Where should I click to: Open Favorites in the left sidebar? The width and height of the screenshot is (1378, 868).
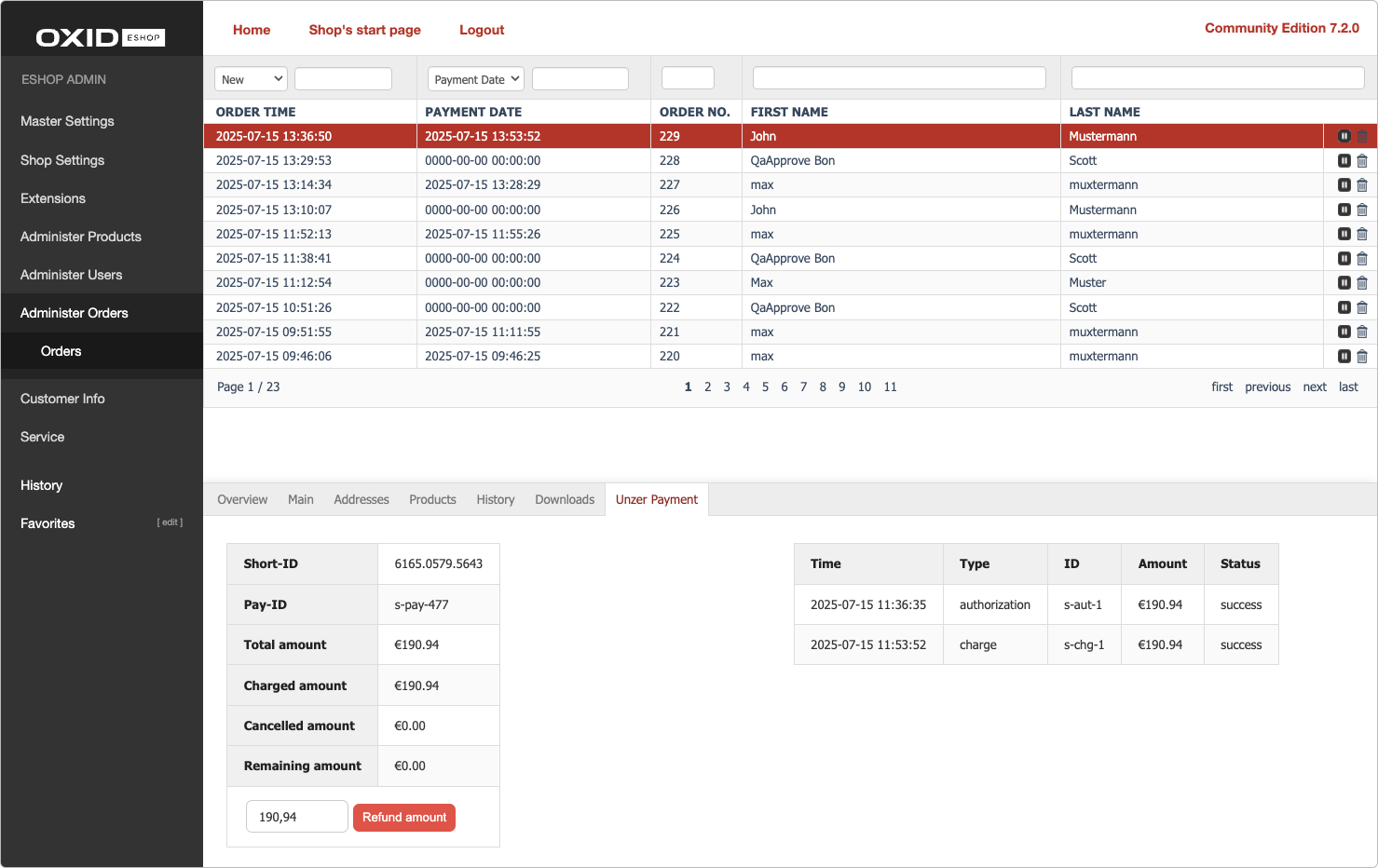[x=48, y=523]
